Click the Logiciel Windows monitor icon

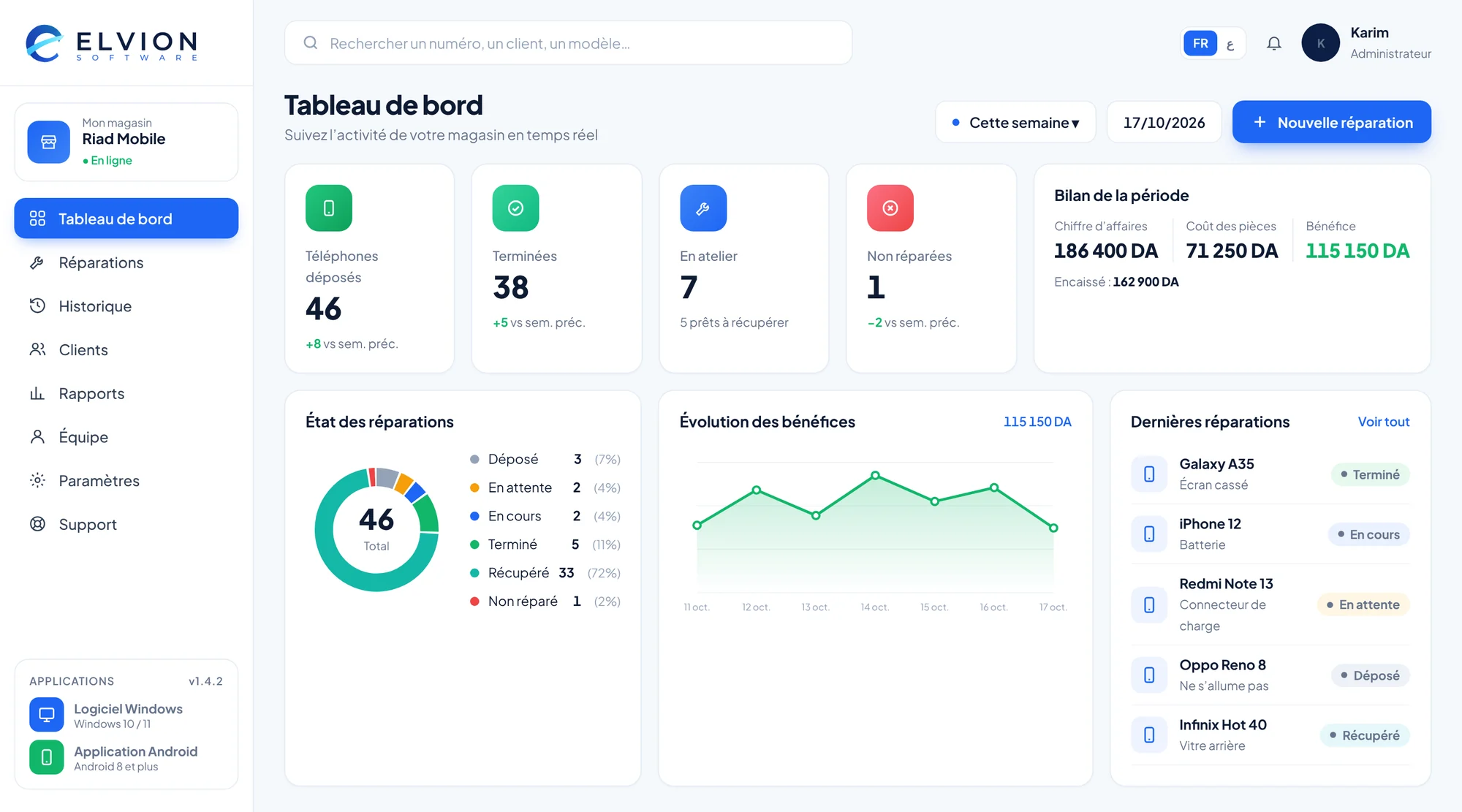click(x=47, y=715)
